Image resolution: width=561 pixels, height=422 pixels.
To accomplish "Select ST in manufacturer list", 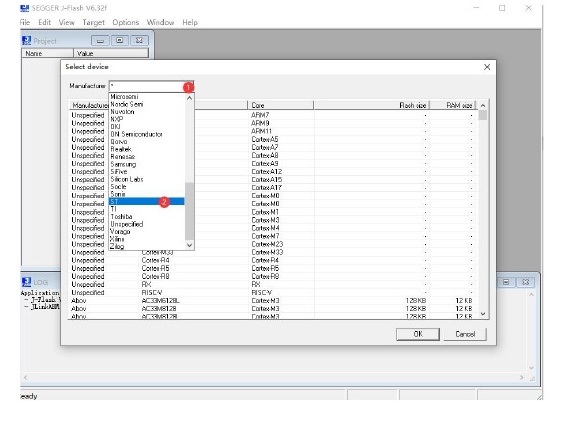I will 147,202.
